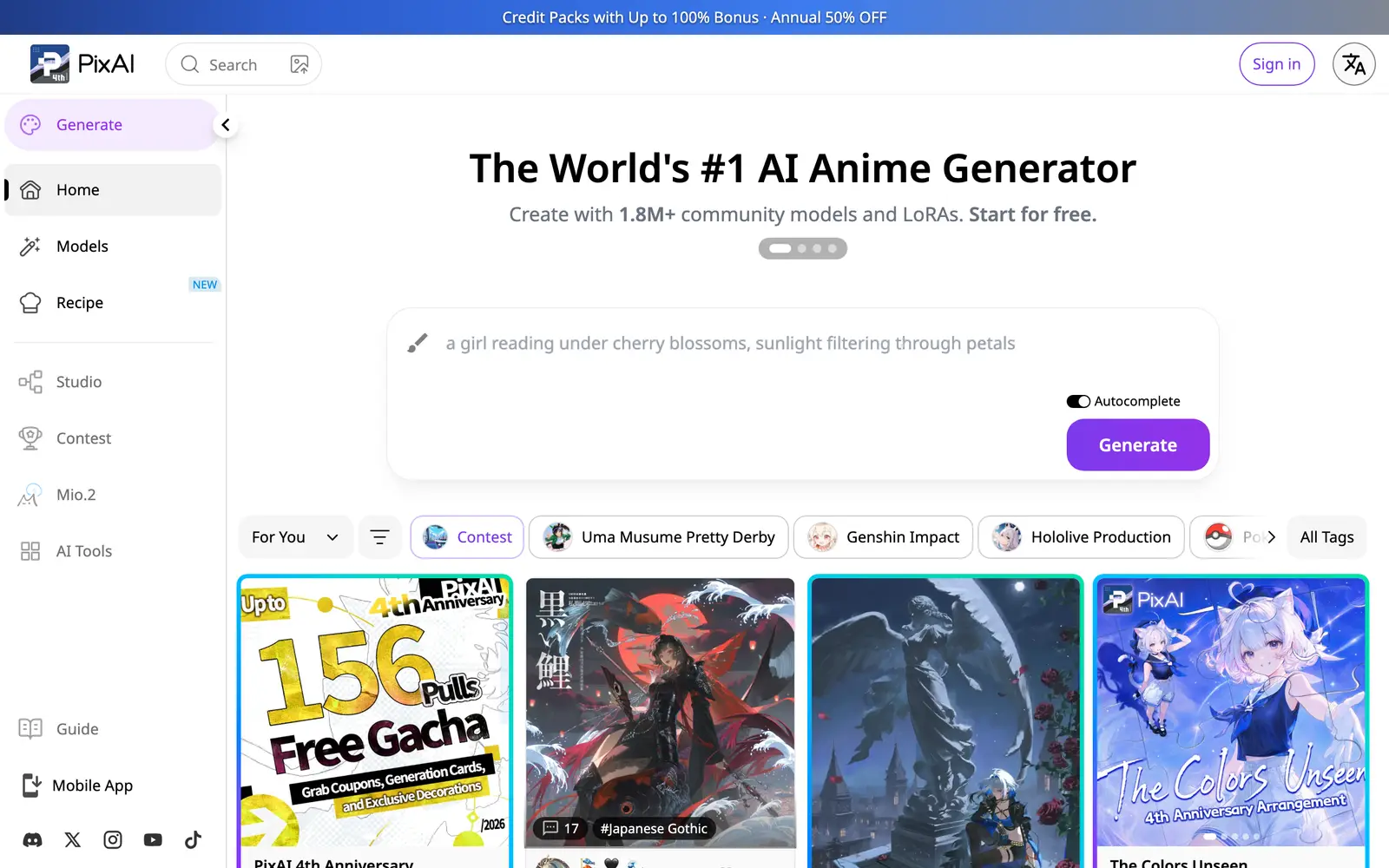
Task: Collapse the sidebar with chevron button
Action: point(226,125)
